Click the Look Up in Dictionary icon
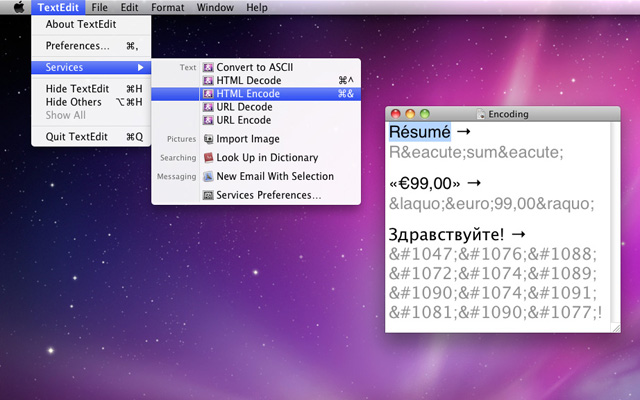 pos(208,158)
